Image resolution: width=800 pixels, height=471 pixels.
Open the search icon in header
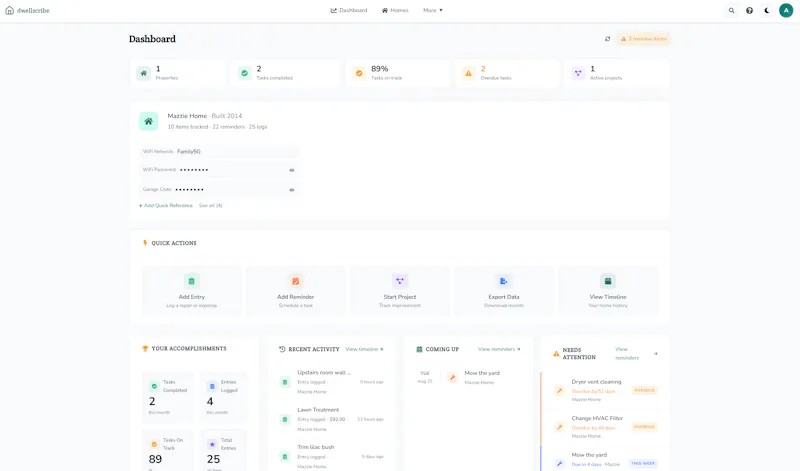tap(732, 10)
